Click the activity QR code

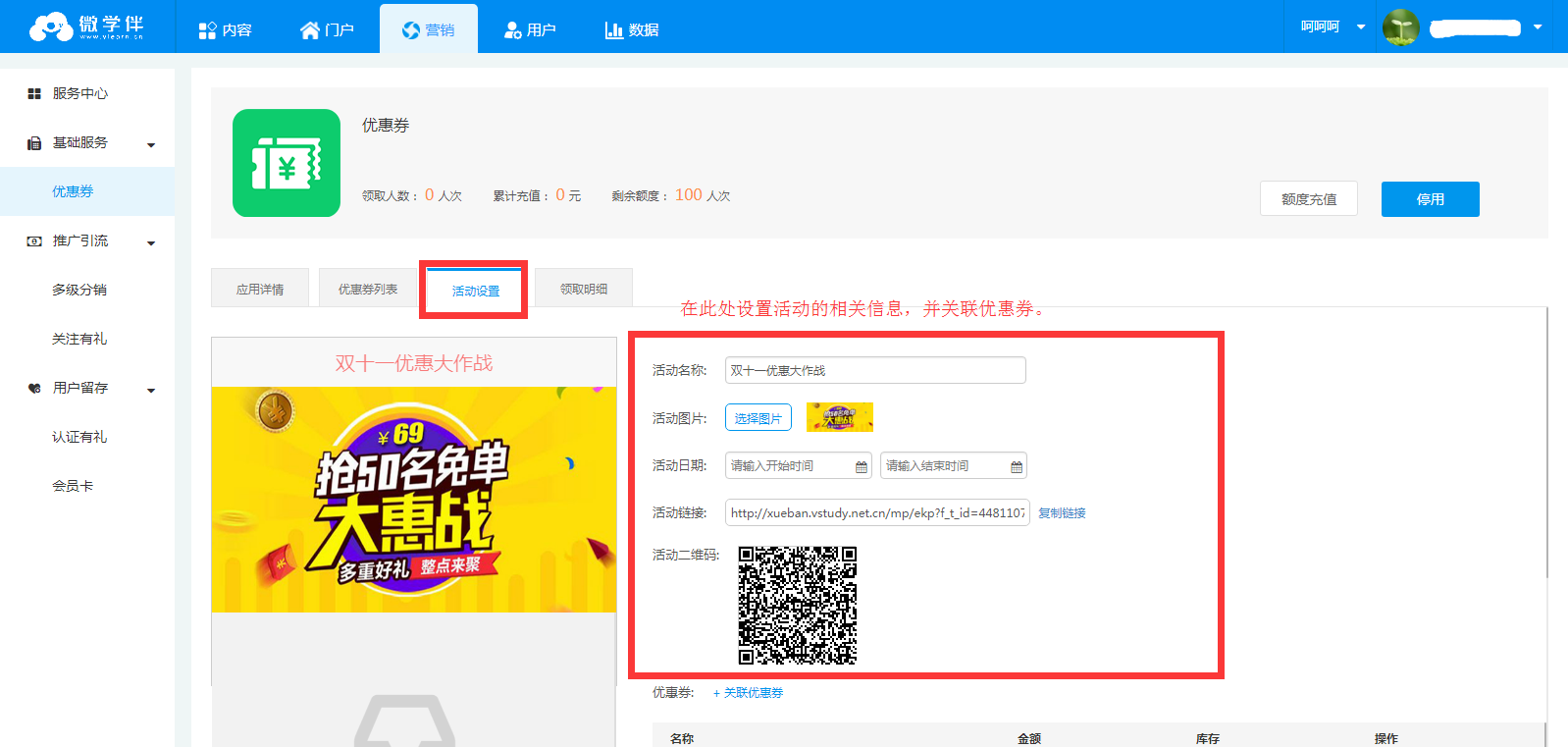click(798, 606)
